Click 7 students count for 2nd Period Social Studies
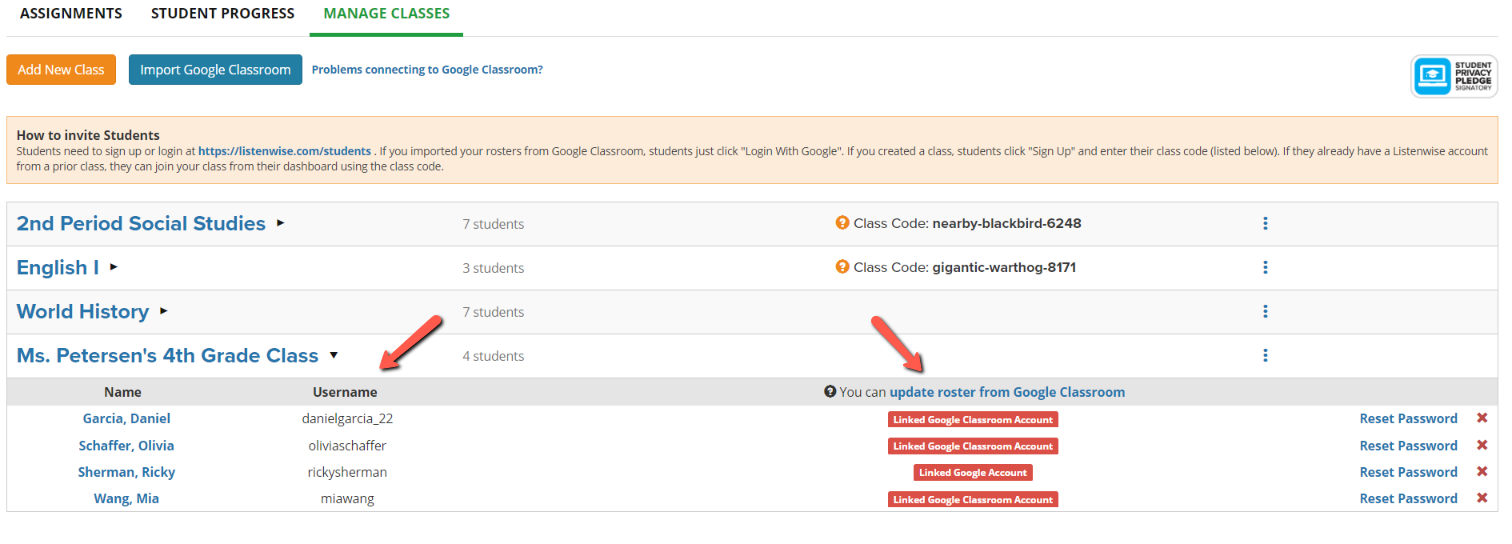Screen dimensions: 1512x544 pos(493,224)
